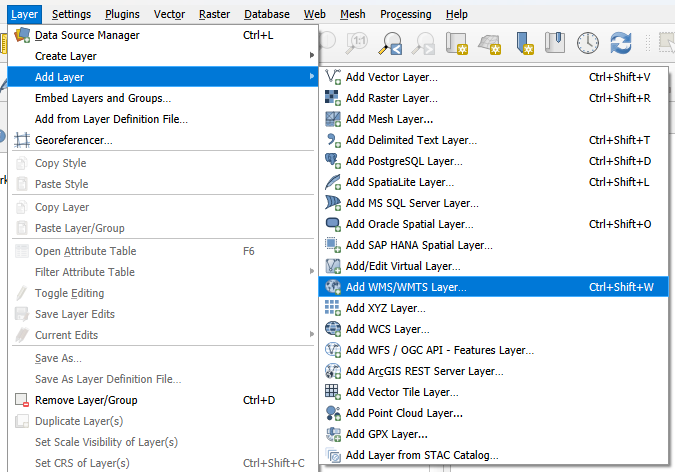Click the Add PostgreSQL Layer elephant icon
The image size is (675, 472).
[334, 161]
